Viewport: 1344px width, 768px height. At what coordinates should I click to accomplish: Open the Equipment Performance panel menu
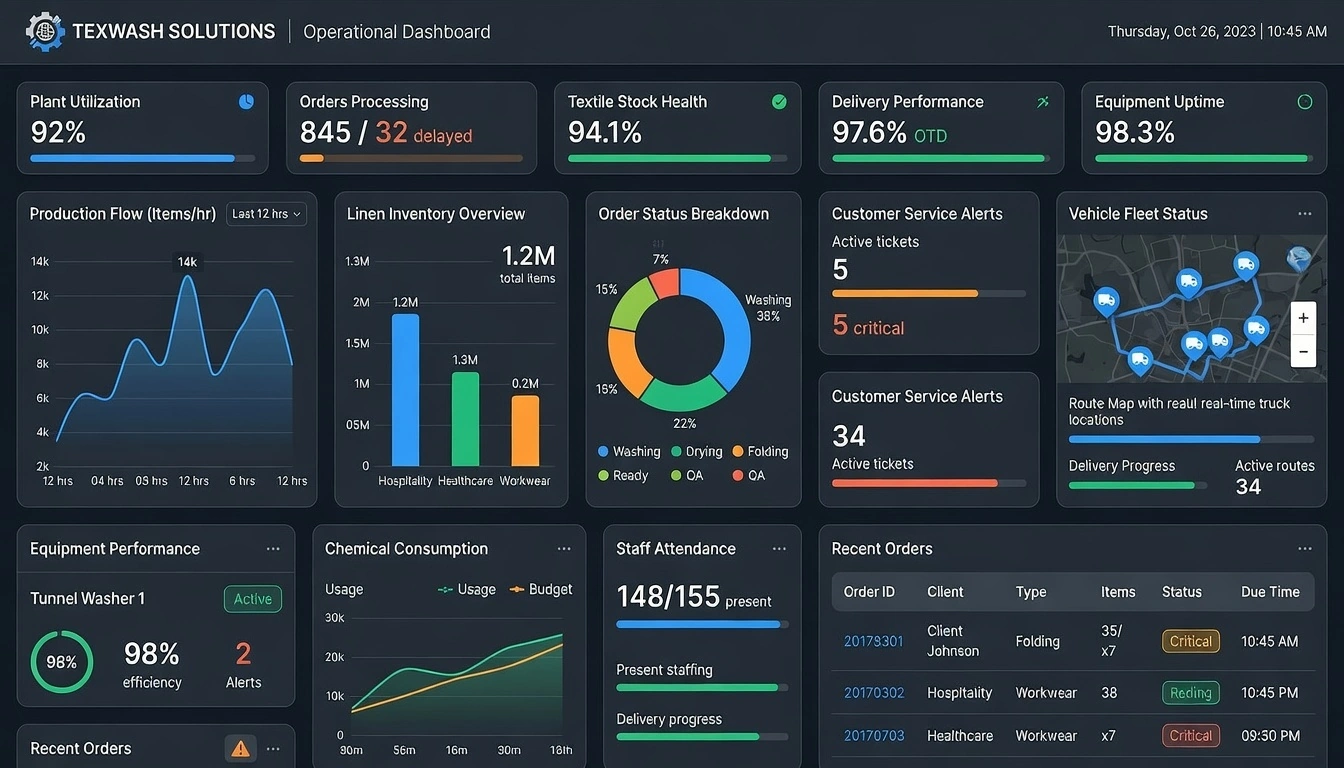pos(273,548)
